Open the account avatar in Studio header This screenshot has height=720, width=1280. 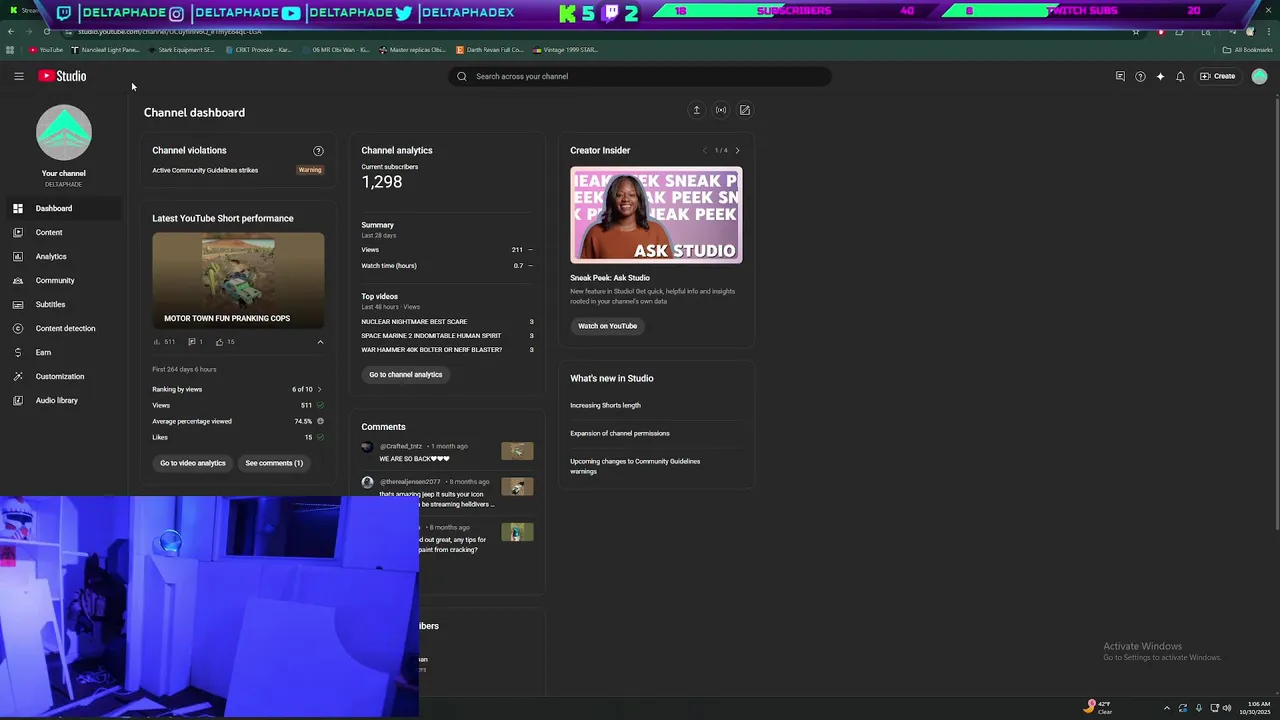(x=1259, y=76)
